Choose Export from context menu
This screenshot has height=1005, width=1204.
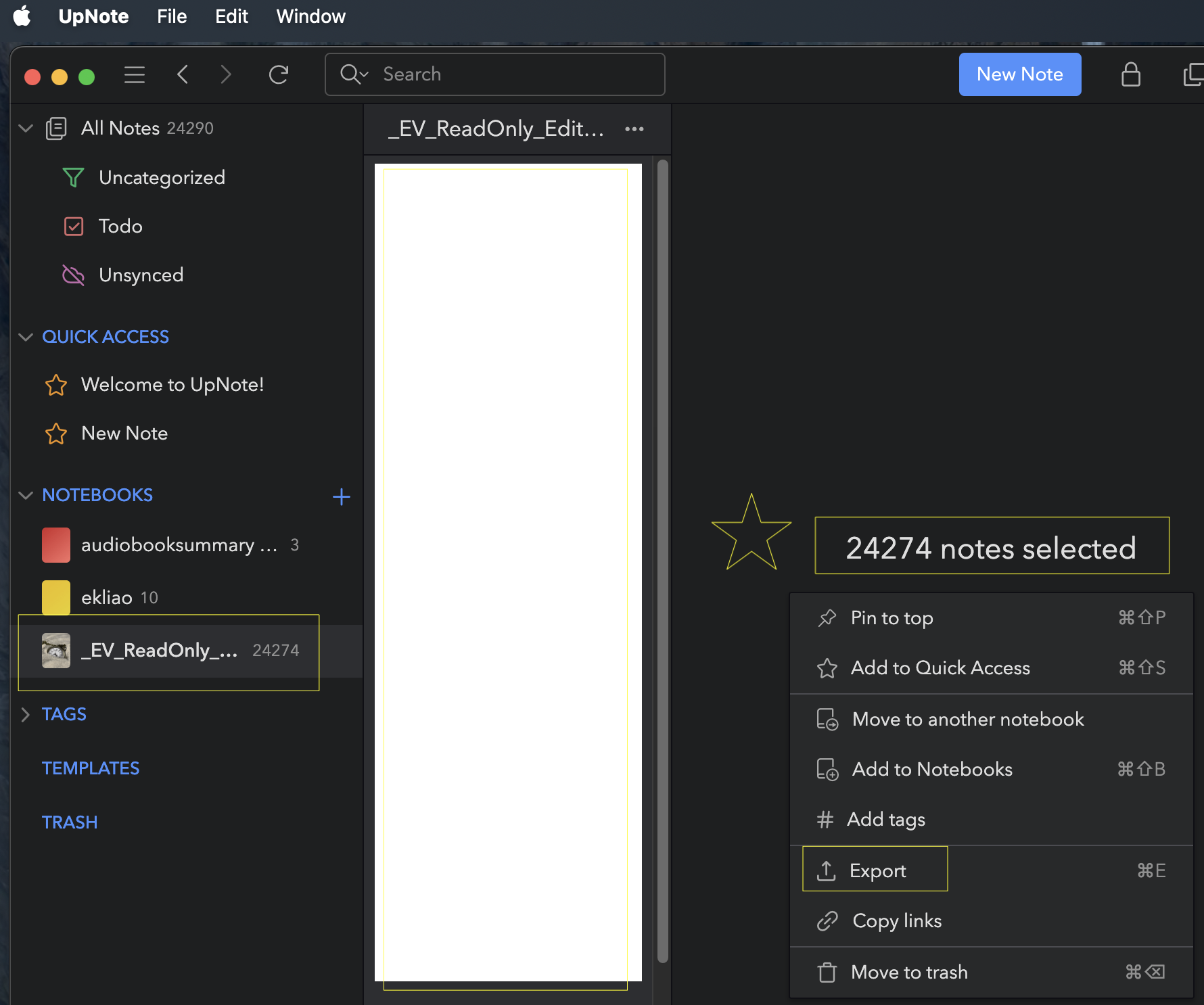point(991,870)
